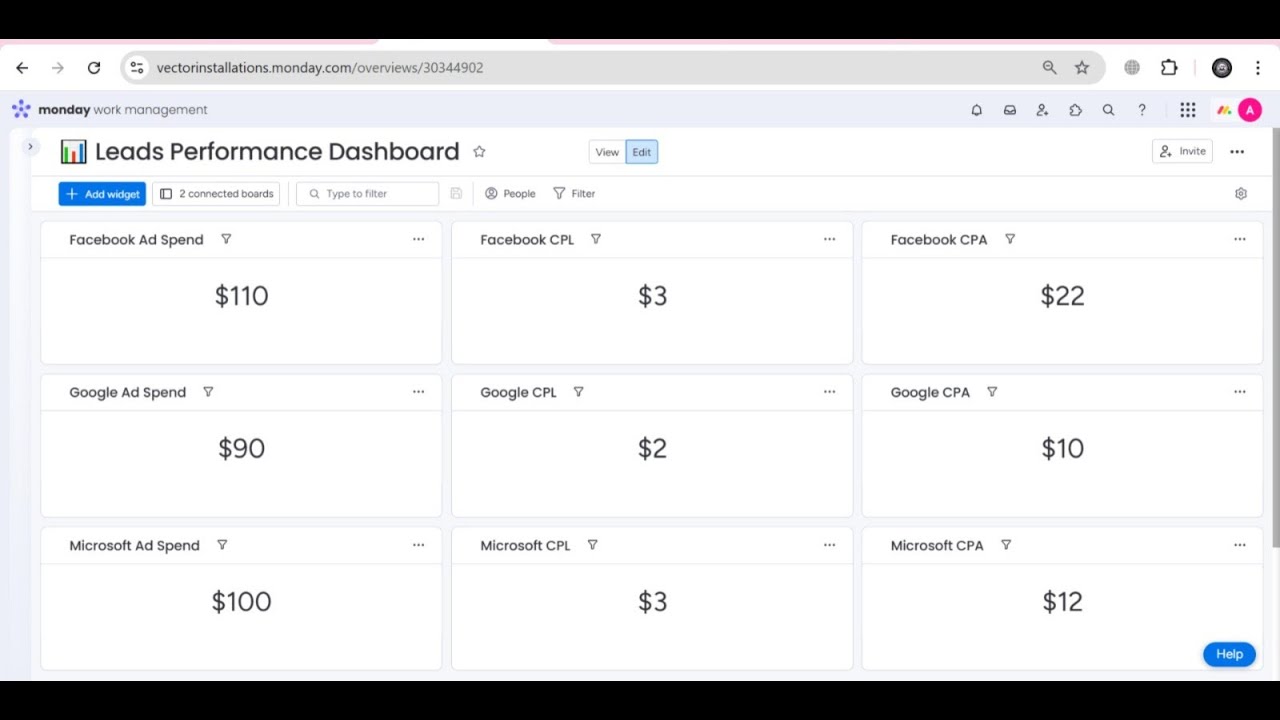Image resolution: width=1280 pixels, height=720 pixels.
Task: Click browser extensions puzzle icon
Action: (1169, 68)
